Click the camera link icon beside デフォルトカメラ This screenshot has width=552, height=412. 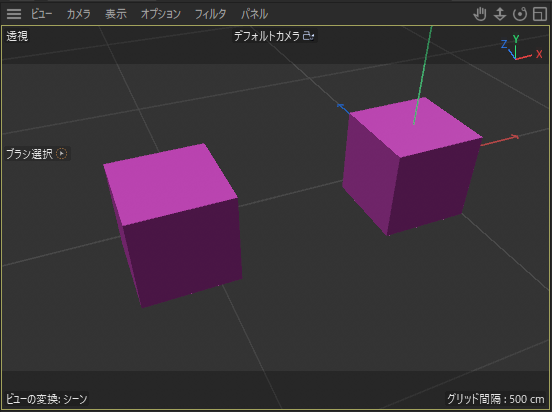pyautogui.click(x=308, y=36)
